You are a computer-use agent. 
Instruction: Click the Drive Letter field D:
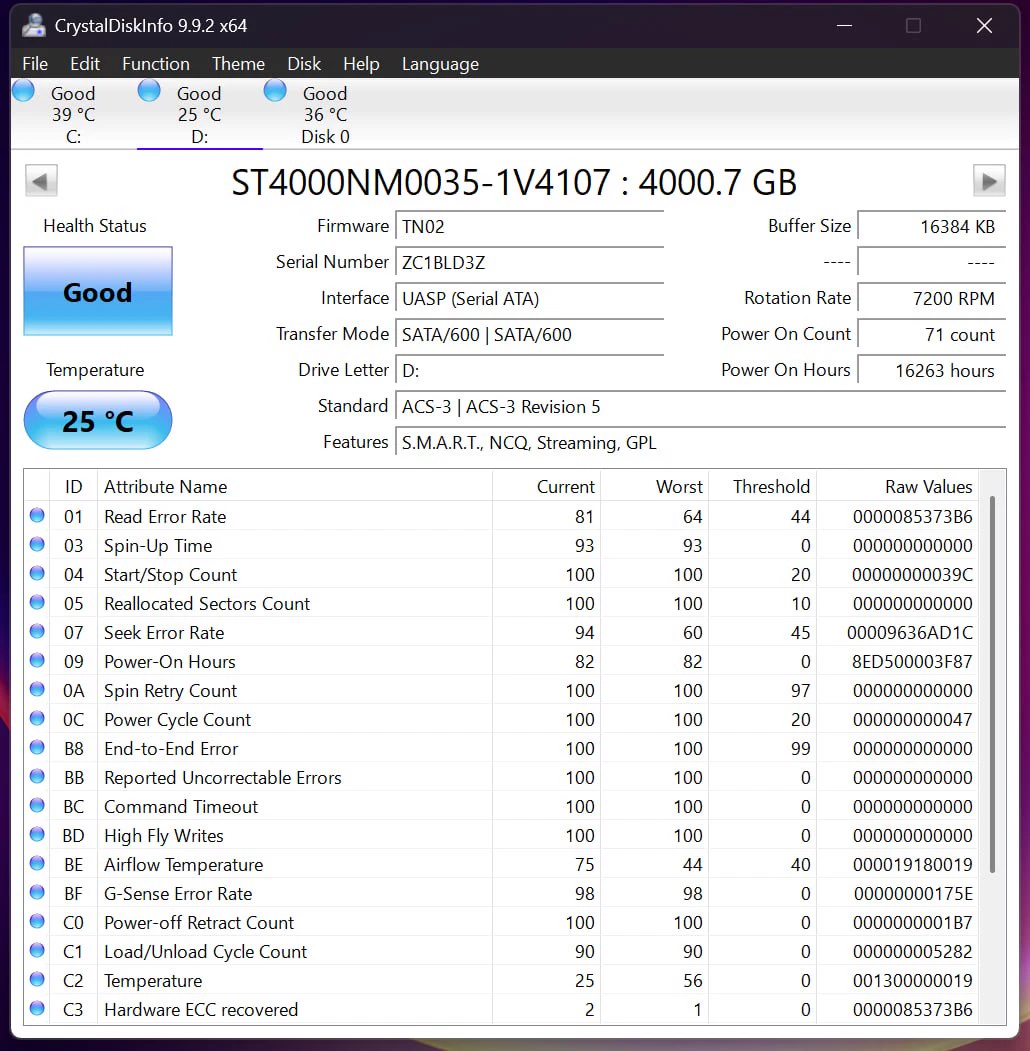click(529, 371)
